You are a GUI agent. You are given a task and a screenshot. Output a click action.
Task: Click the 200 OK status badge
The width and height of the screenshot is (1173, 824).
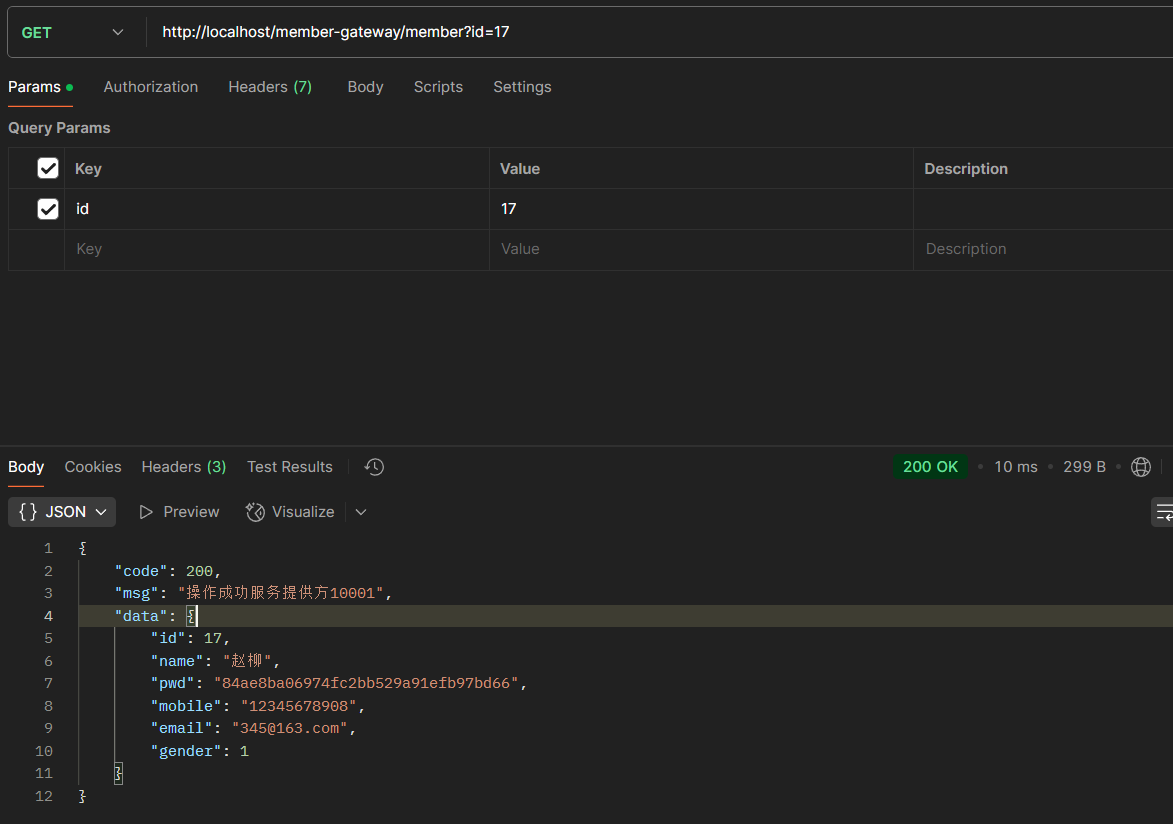click(930, 467)
